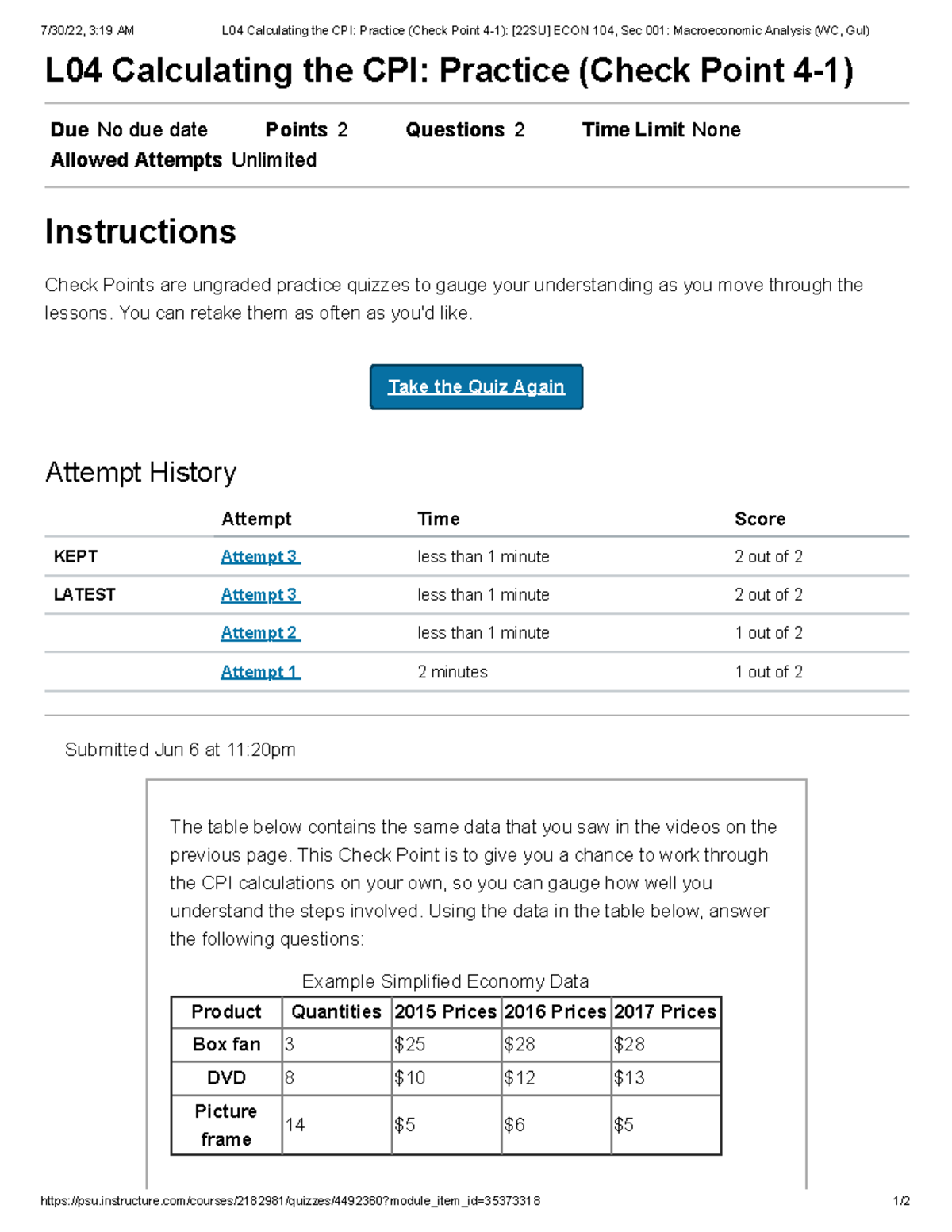
Task: Select the Box fan row in the data table
Action: coord(226,1044)
